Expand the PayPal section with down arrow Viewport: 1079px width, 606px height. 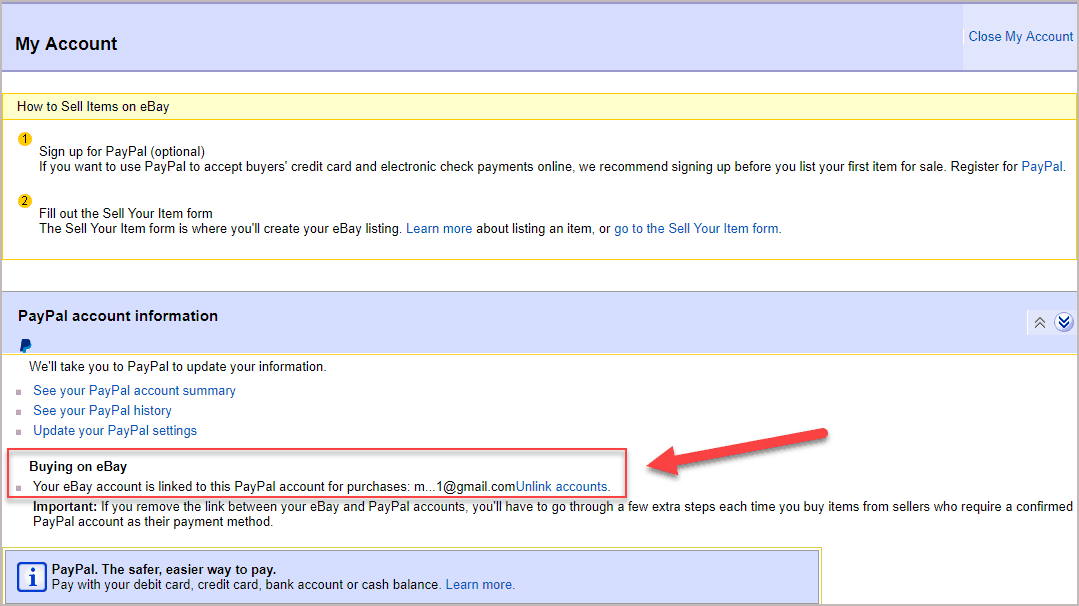1064,322
